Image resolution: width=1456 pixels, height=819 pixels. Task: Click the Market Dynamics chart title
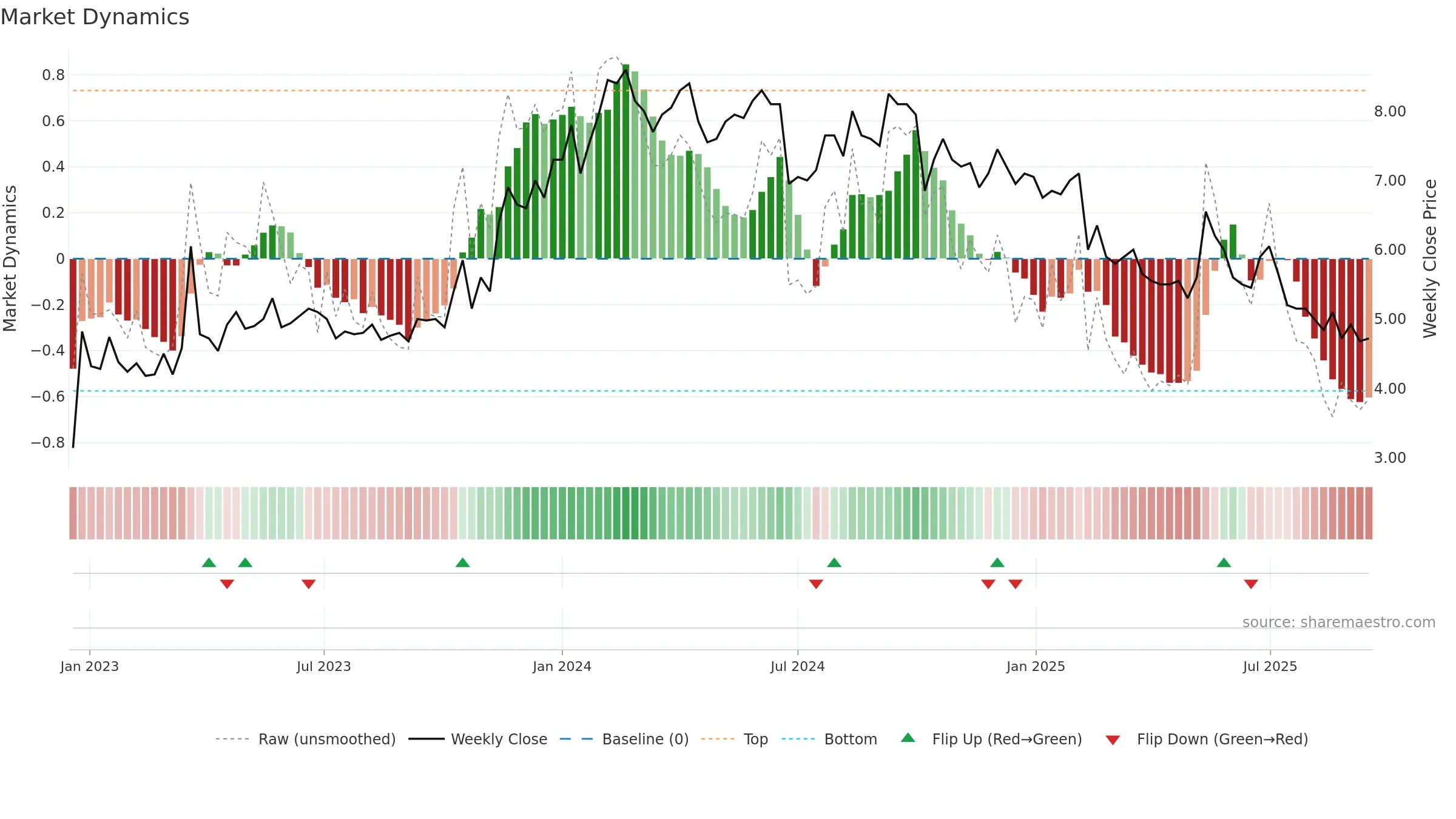(95, 17)
